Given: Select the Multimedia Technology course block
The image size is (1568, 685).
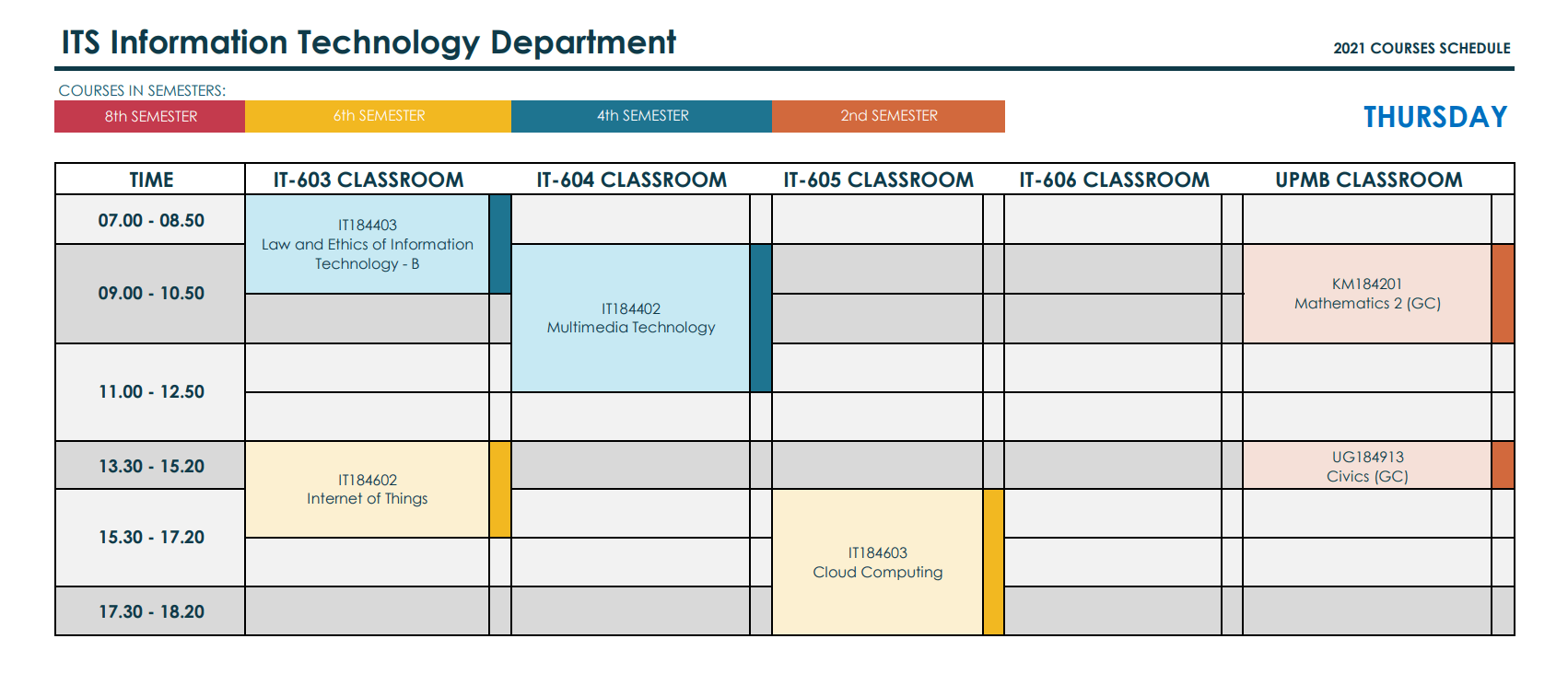Looking at the screenshot, I should pos(630,318).
